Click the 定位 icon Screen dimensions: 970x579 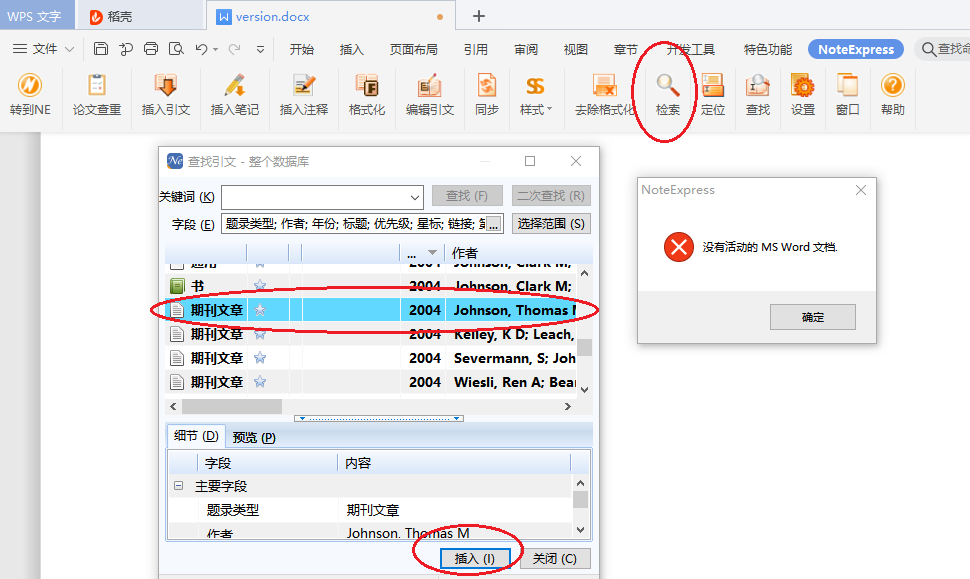713,85
